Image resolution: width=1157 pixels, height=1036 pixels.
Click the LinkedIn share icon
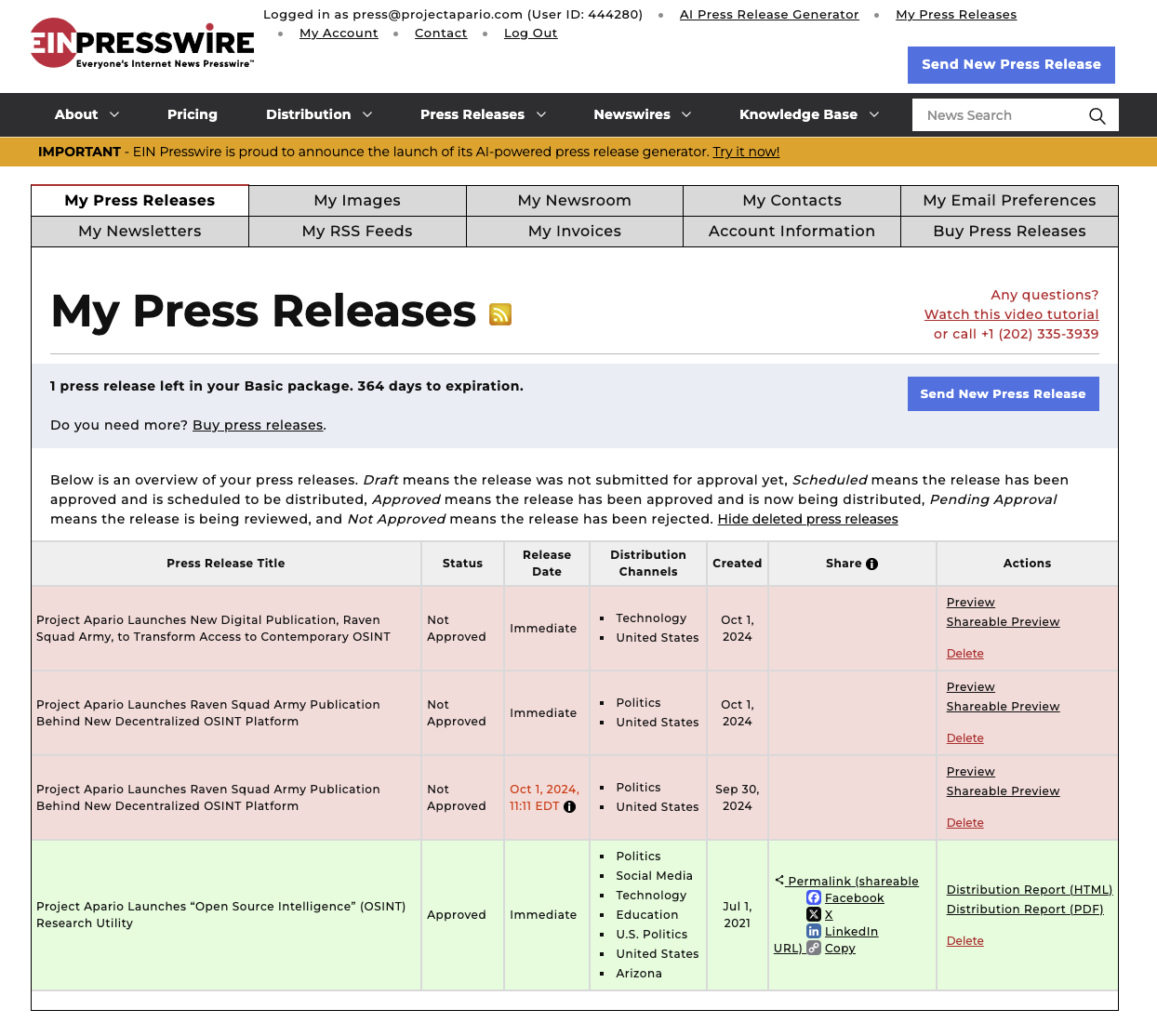pos(814,931)
